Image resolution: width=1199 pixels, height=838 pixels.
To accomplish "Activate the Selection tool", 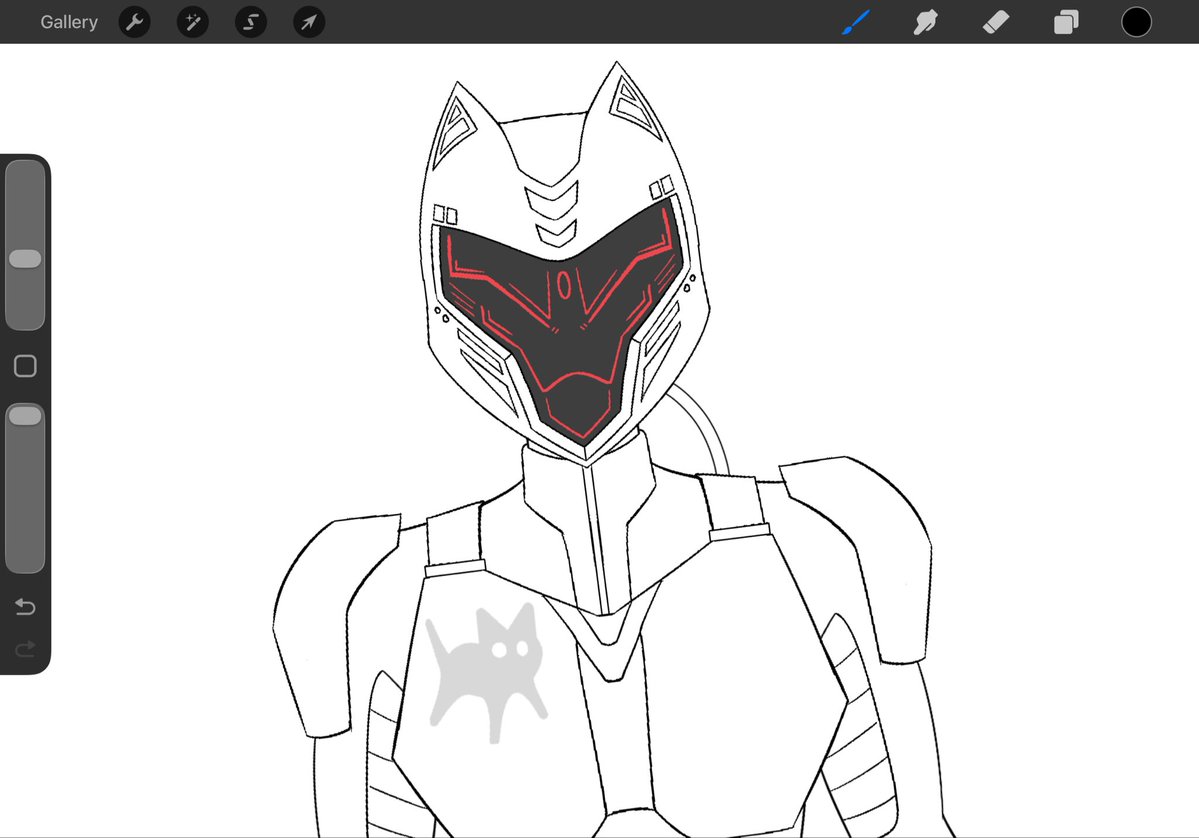I will [251, 22].
